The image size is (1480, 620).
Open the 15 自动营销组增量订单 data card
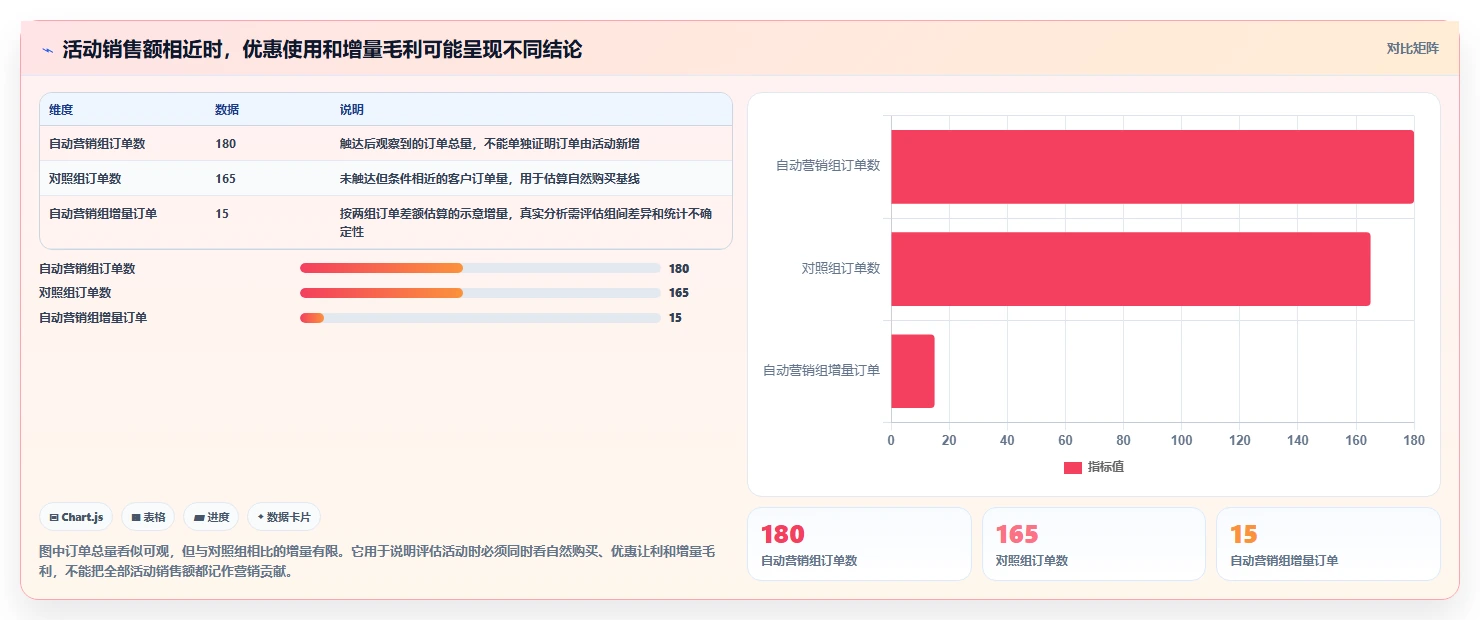click(1328, 544)
